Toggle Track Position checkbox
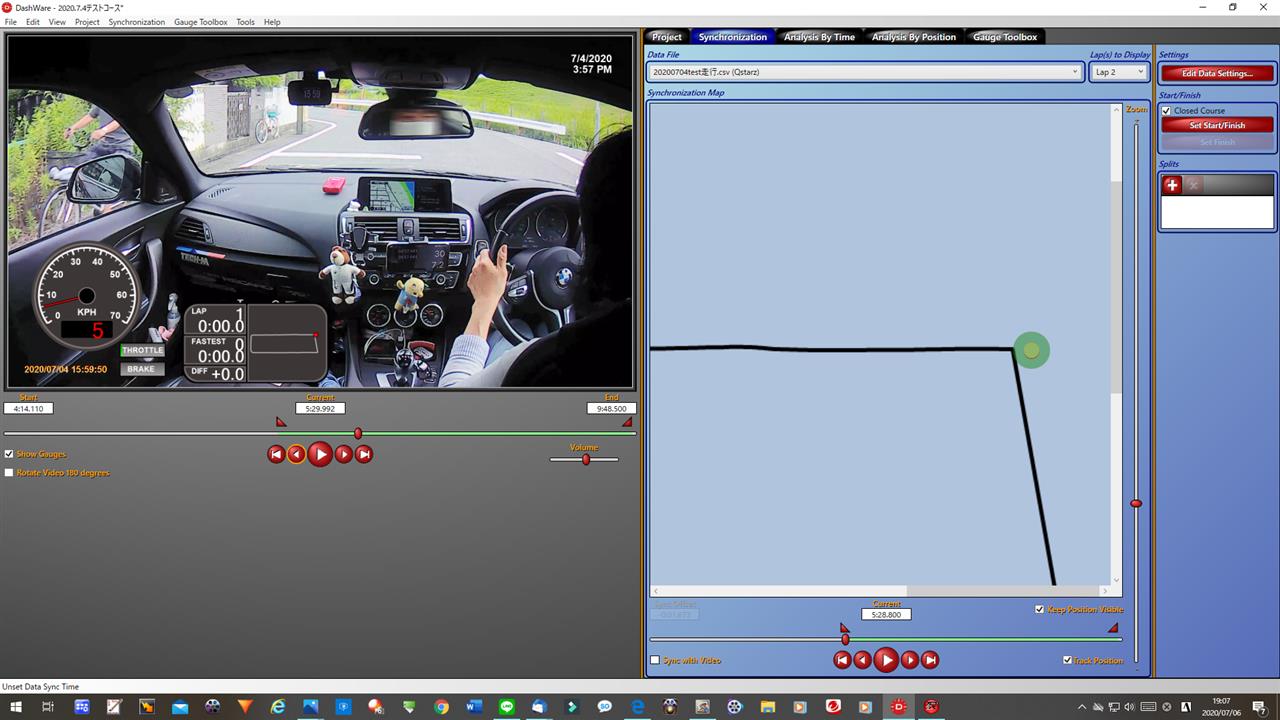Viewport: 1280px width, 720px height. click(x=1067, y=660)
